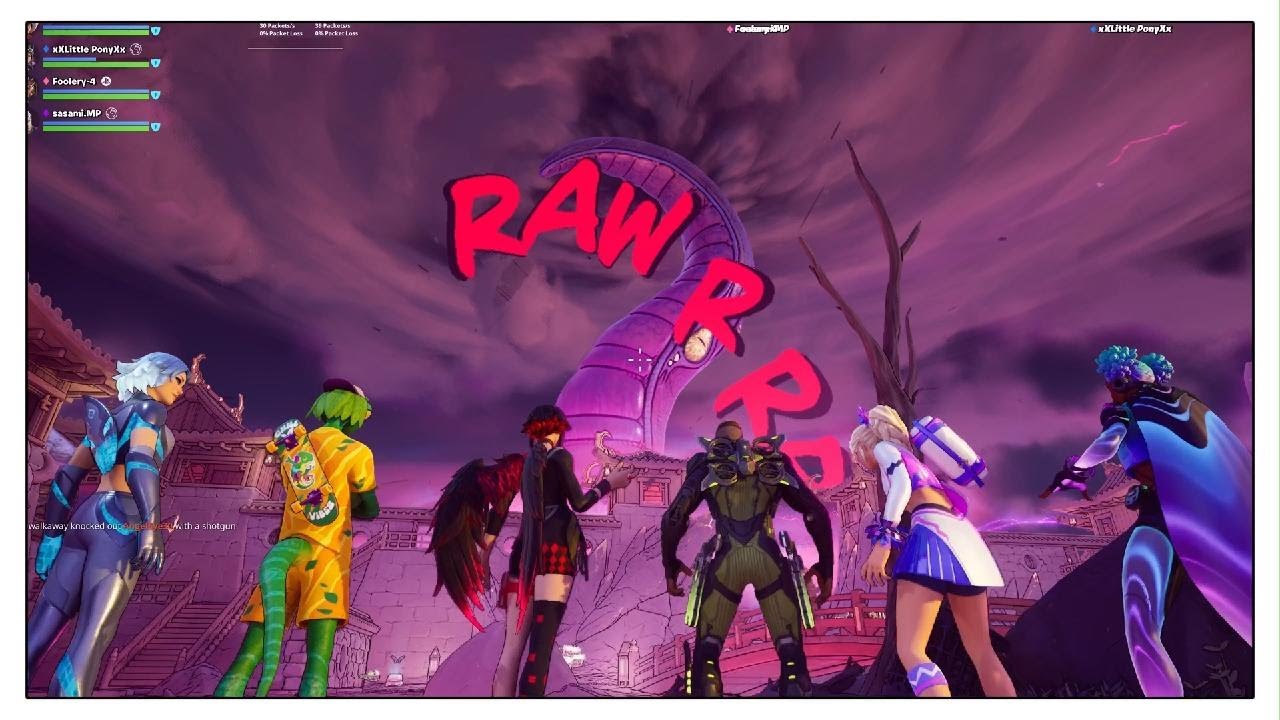Select sasami.MP in the squad list
Image resolution: width=1280 pixels, height=720 pixels.
pyautogui.click(x=77, y=113)
